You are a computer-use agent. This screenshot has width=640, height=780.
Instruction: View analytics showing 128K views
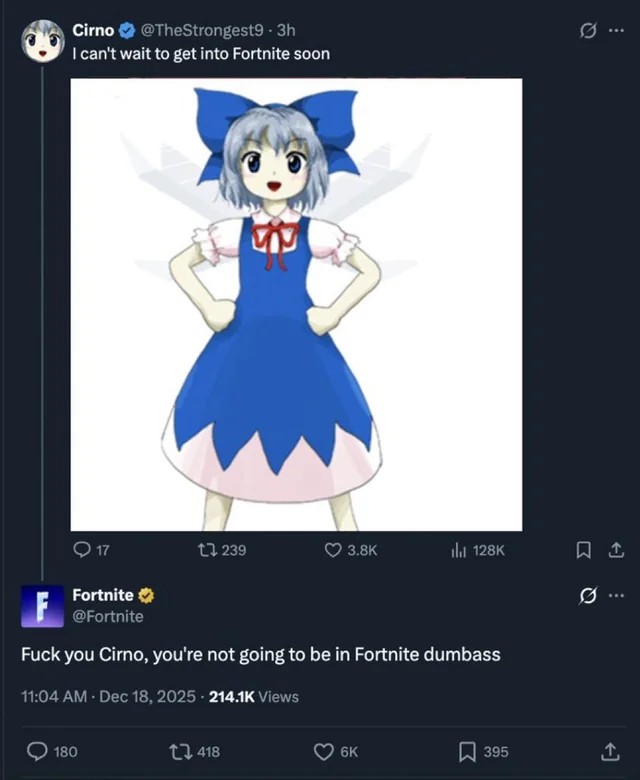click(460, 550)
